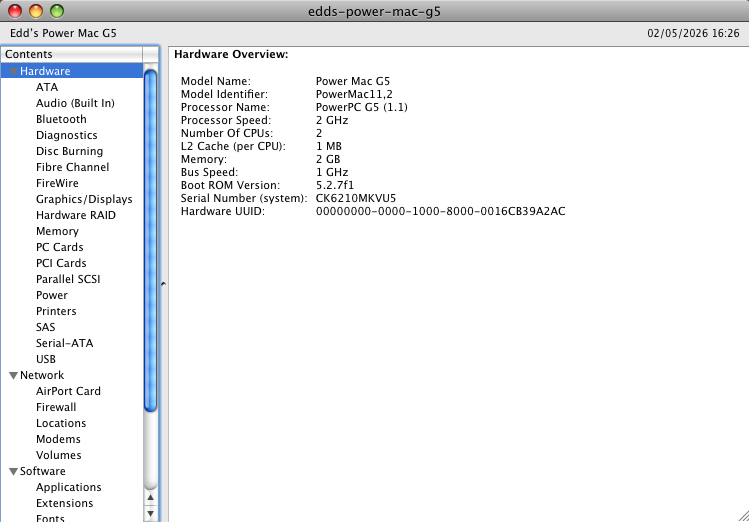Open the Audio (Built In) entry
Viewport: 749px width, 522px height.
[x=75, y=103]
